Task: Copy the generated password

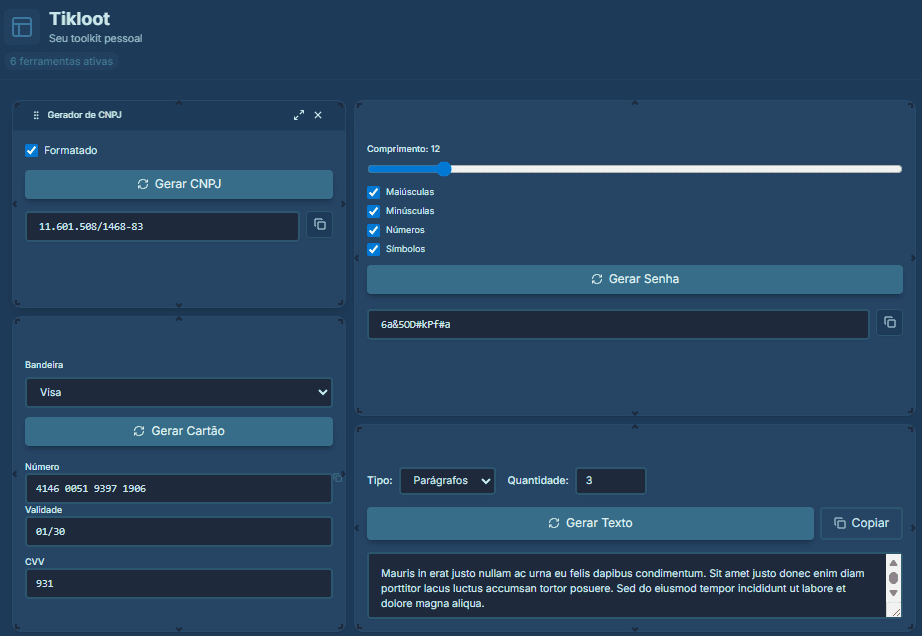Action: (889, 322)
